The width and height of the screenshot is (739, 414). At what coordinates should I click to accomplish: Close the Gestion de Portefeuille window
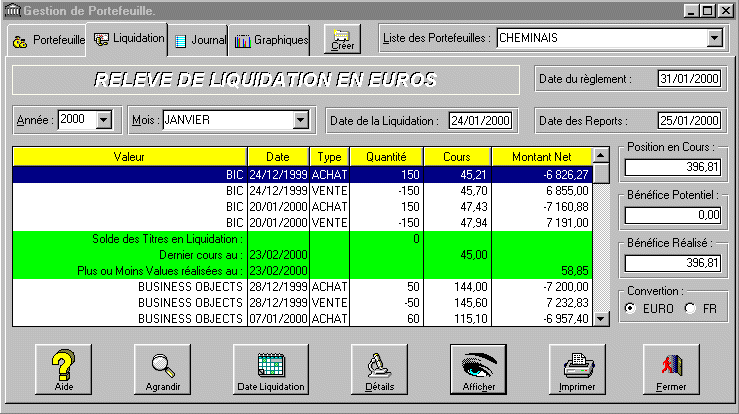pos(726,10)
